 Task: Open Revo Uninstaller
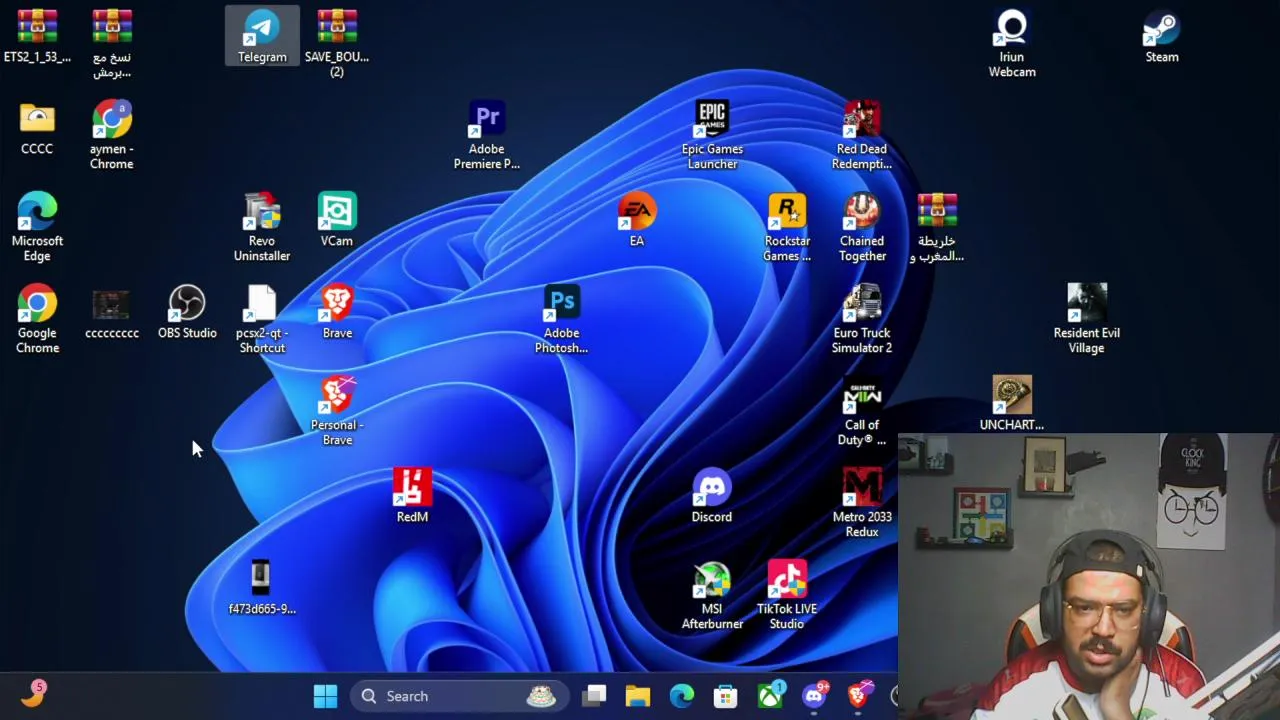[262, 228]
